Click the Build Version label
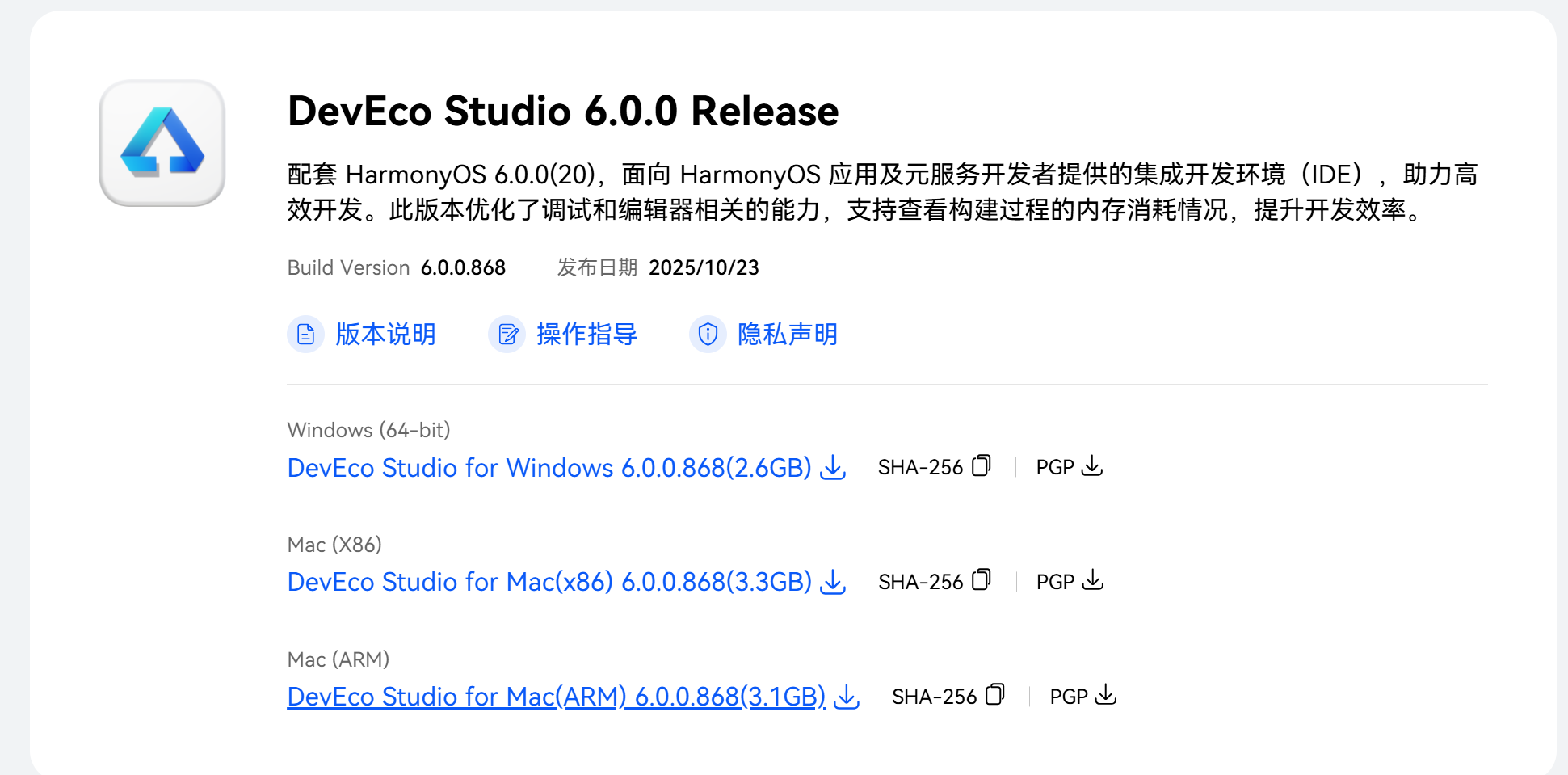This screenshot has width=1568, height=775. pyautogui.click(x=348, y=267)
